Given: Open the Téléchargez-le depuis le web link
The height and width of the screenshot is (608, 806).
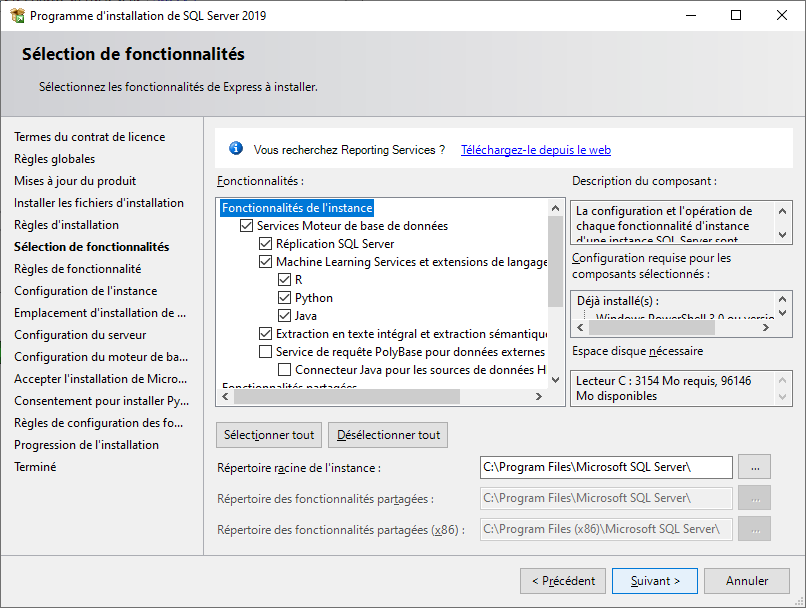Looking at the screenshot, I should (536, 150).
